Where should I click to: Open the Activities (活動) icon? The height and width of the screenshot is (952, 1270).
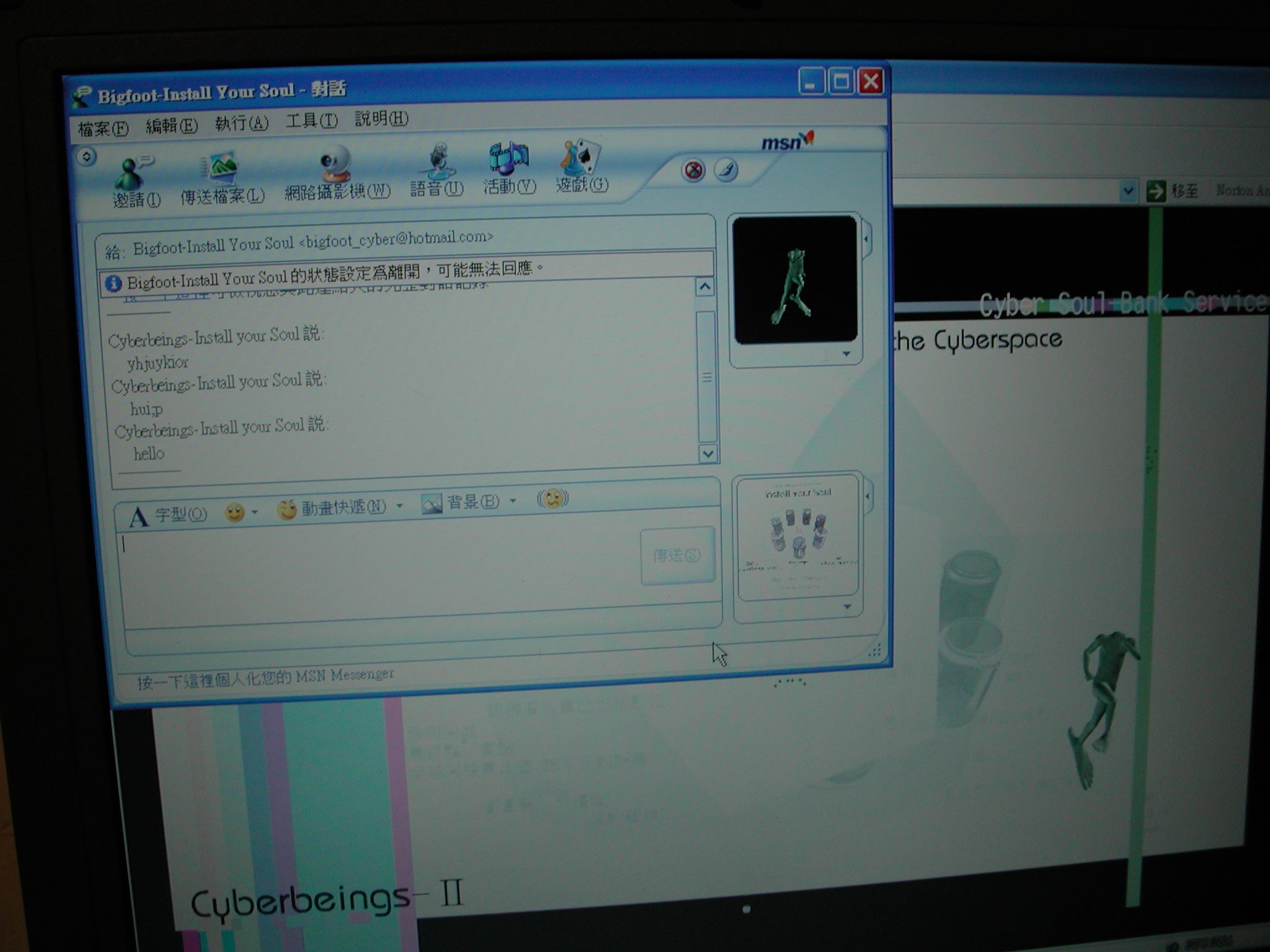(x=508, y=157)
